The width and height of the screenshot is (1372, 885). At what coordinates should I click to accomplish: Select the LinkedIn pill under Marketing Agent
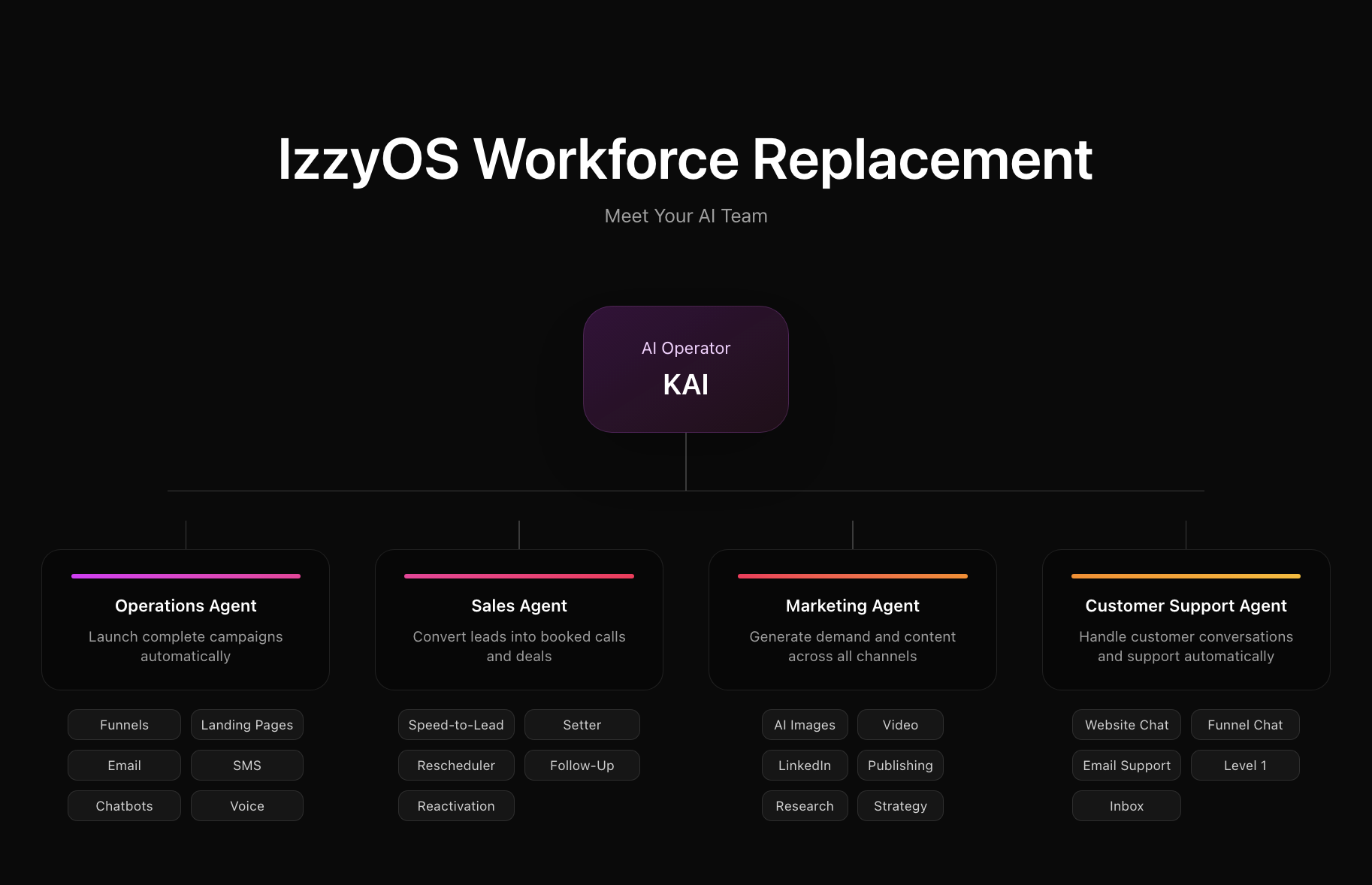pyautogui.click(x=805, y=765)
